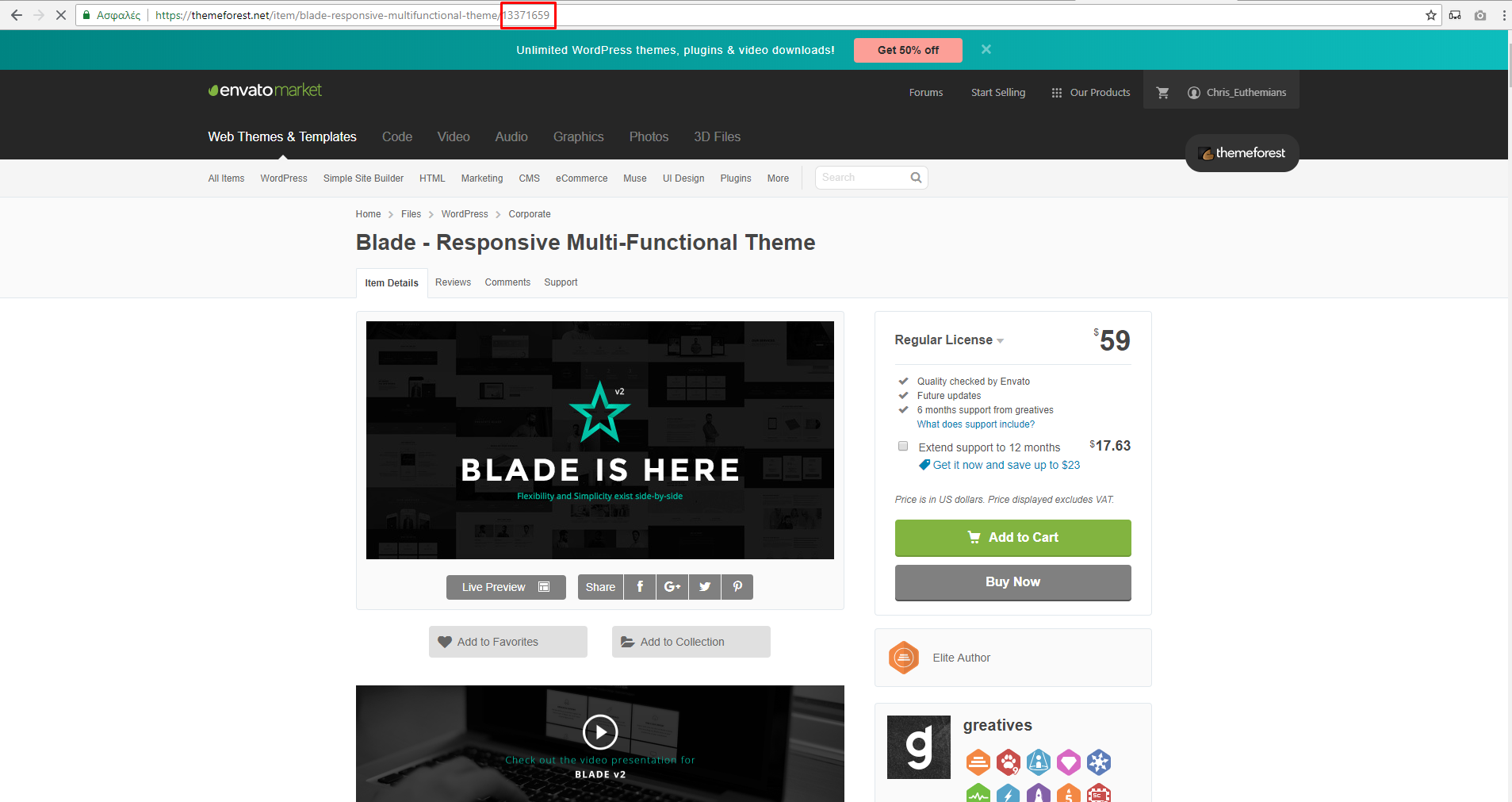Play the Blade v2 video presentation

click(600, 731)
